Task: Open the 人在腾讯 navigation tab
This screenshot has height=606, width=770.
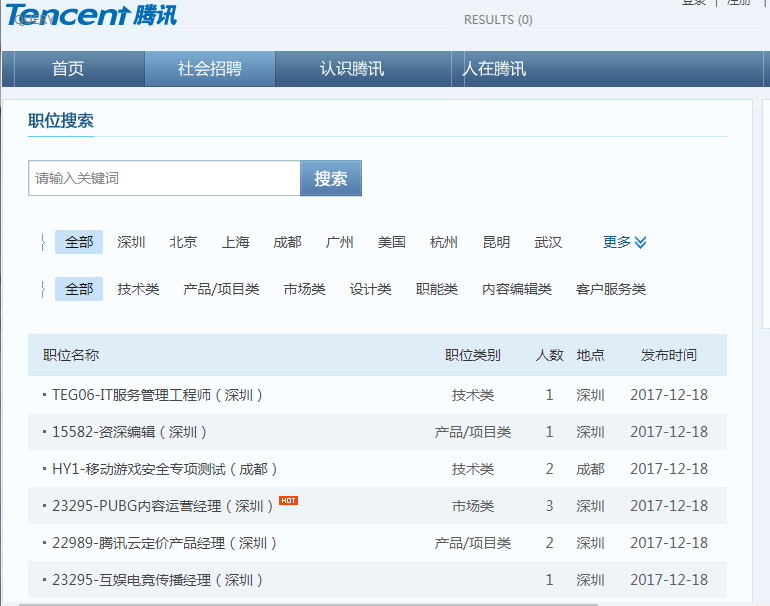Action: pos(494,68)
